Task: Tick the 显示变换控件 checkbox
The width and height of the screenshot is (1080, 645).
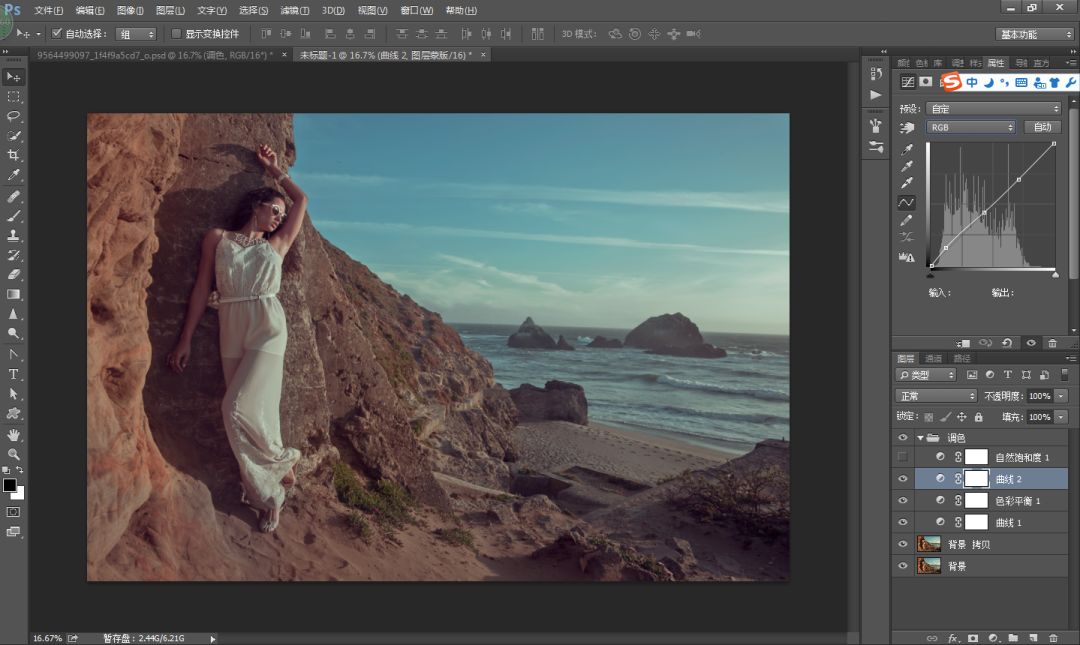Action: (x=177, y=34)
